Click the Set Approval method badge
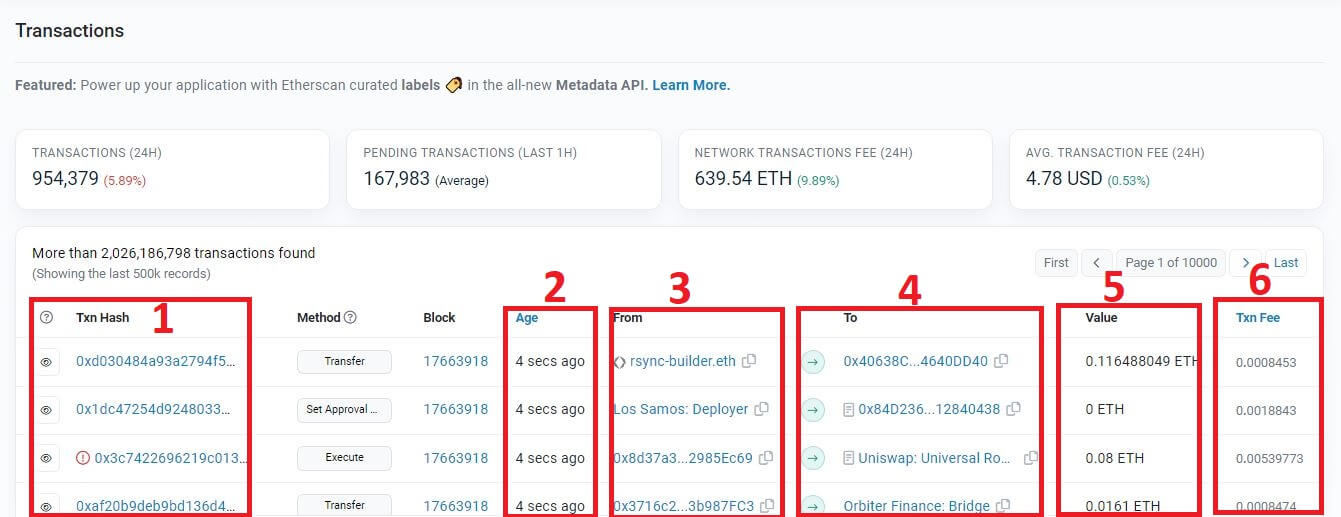1341x517 pixels. [x=344, y=409]
